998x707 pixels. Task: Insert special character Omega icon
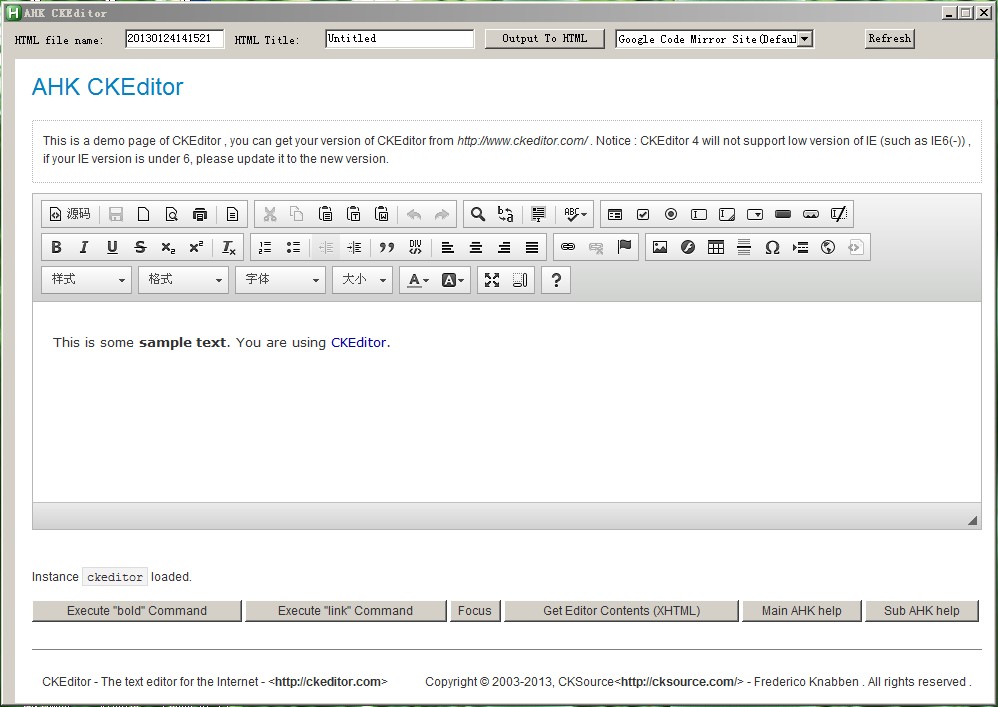(x=772, y=248)
